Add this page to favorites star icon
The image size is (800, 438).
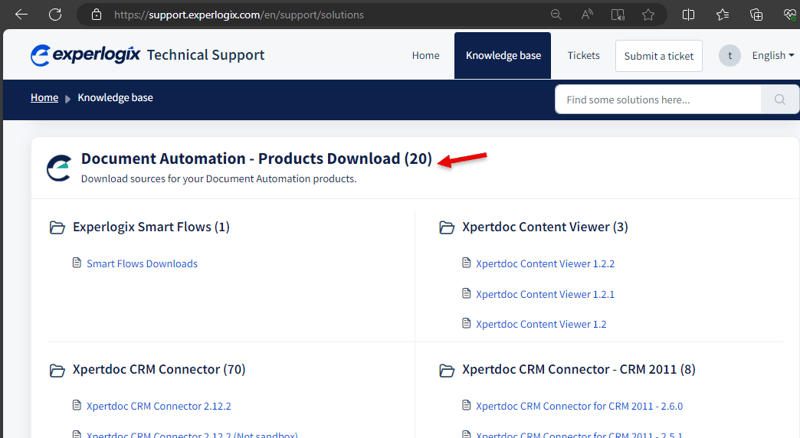(x=649, y=15)
